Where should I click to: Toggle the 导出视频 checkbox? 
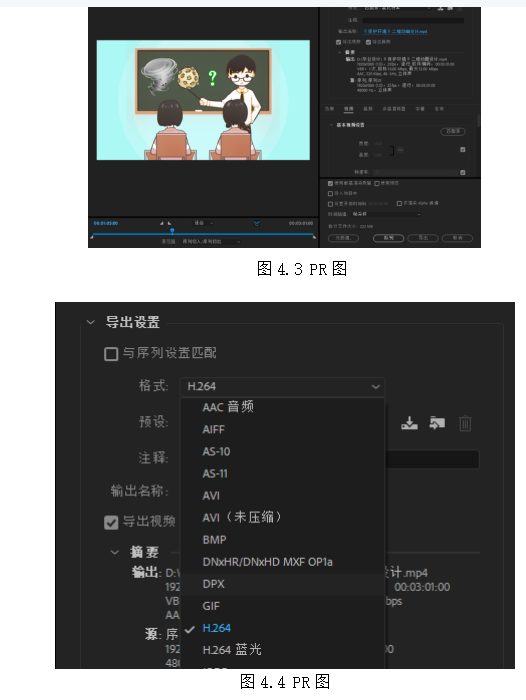point(111,522)
